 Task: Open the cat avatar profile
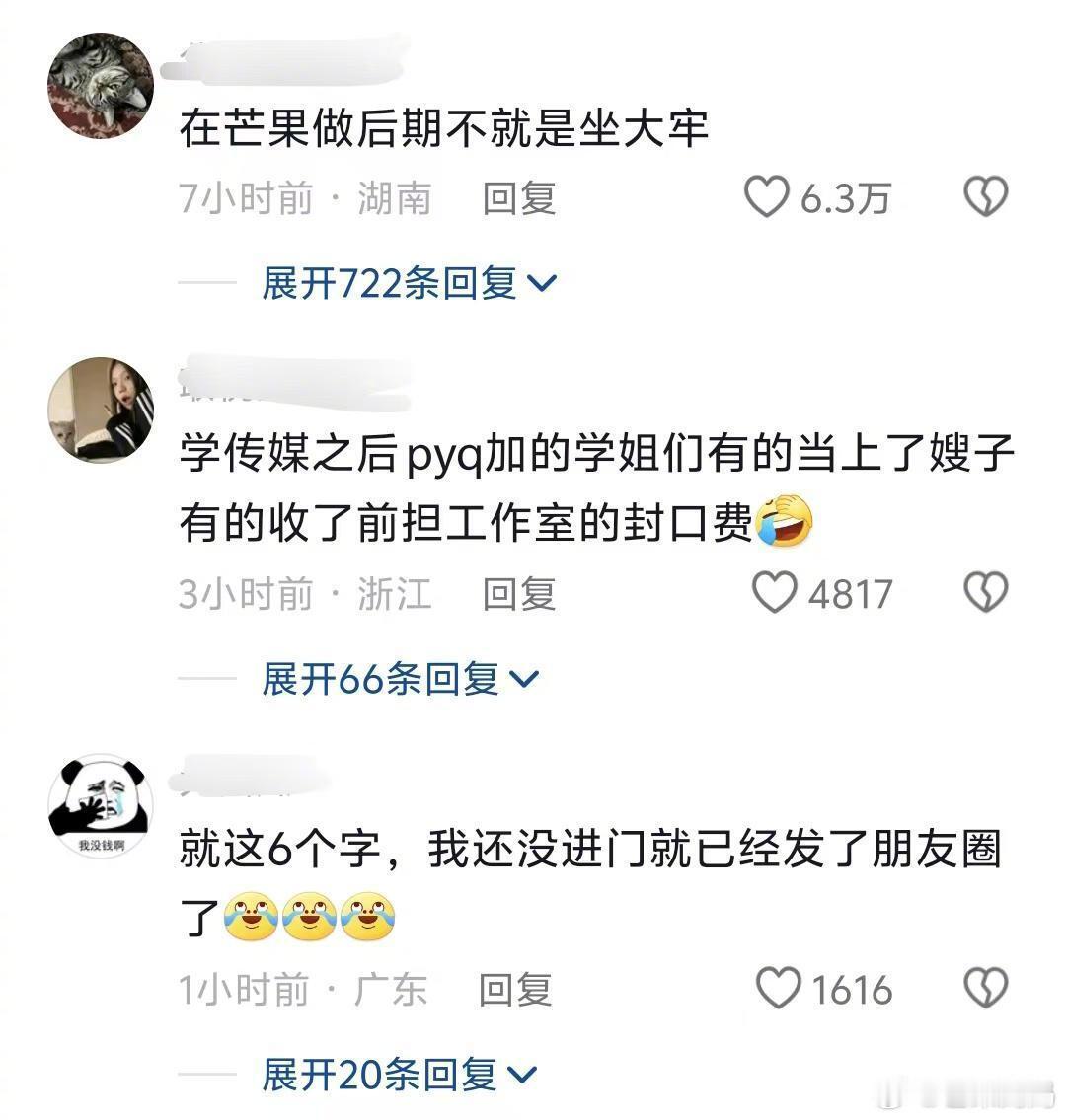pyautogui.click(x=101, y=85)
